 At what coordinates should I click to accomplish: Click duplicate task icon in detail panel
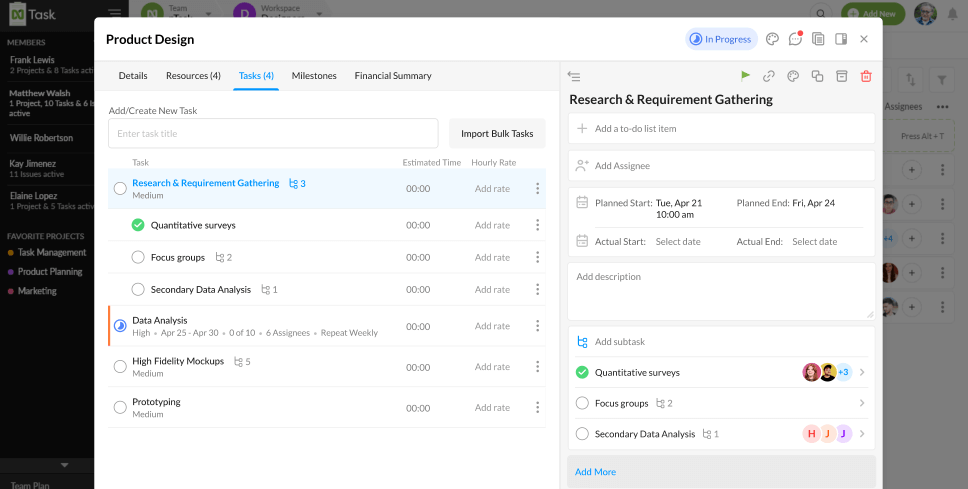tap(817, 76)
